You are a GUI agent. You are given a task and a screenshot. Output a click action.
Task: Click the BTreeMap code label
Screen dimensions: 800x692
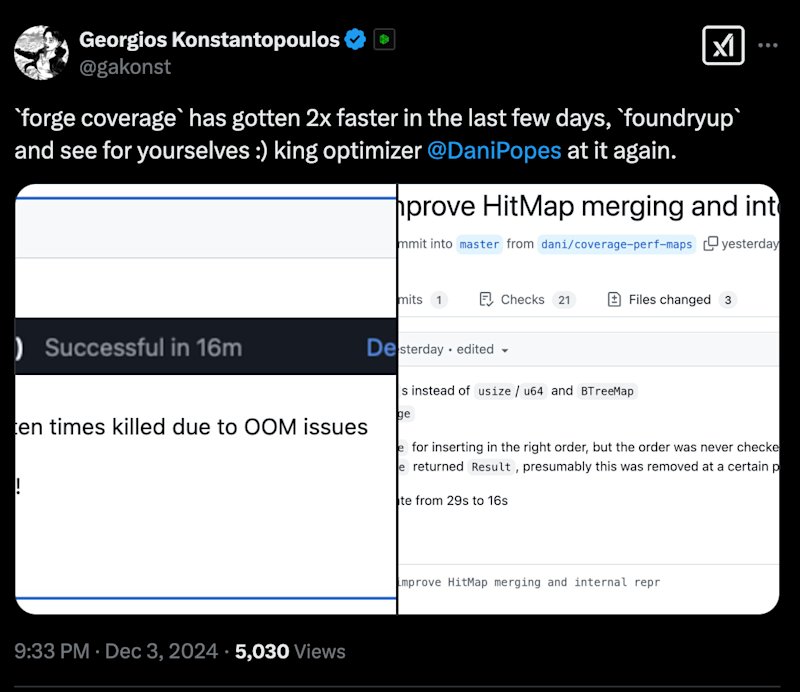[607, 391]
